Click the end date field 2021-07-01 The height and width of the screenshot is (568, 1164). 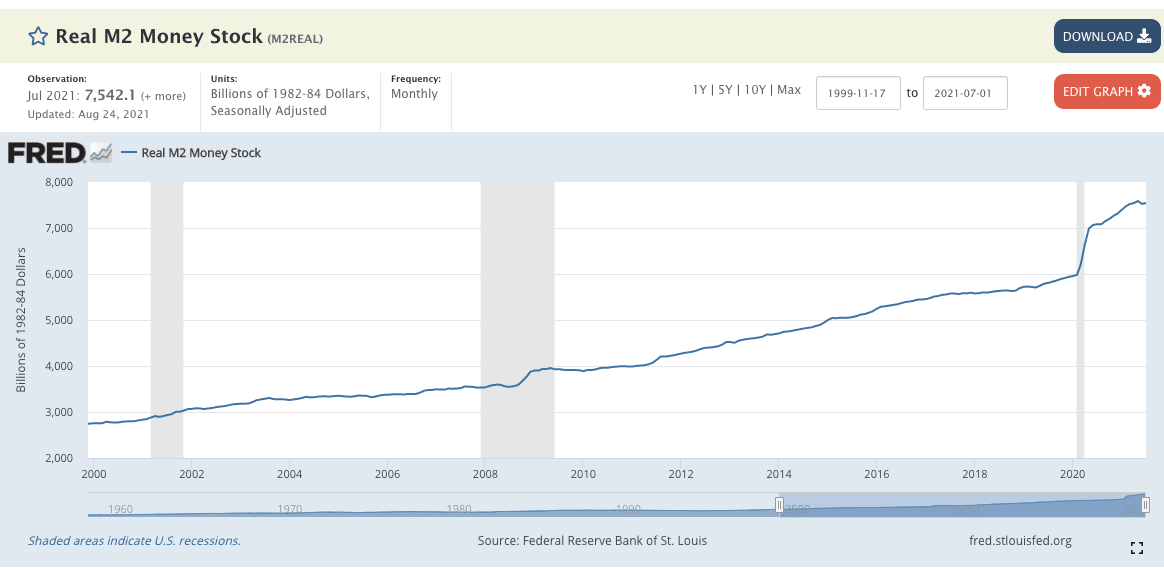coord(964,93)
